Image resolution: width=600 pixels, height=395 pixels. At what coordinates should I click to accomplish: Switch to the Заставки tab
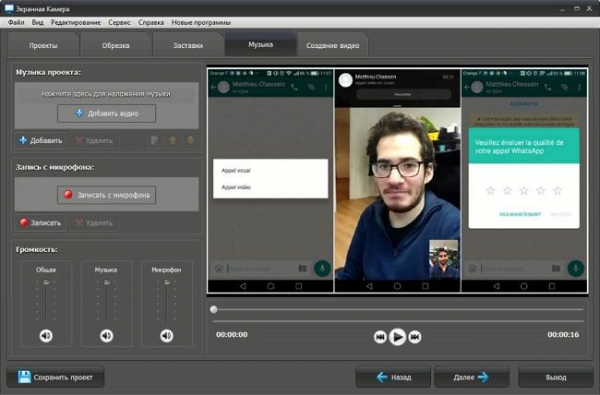click(188, 46)
